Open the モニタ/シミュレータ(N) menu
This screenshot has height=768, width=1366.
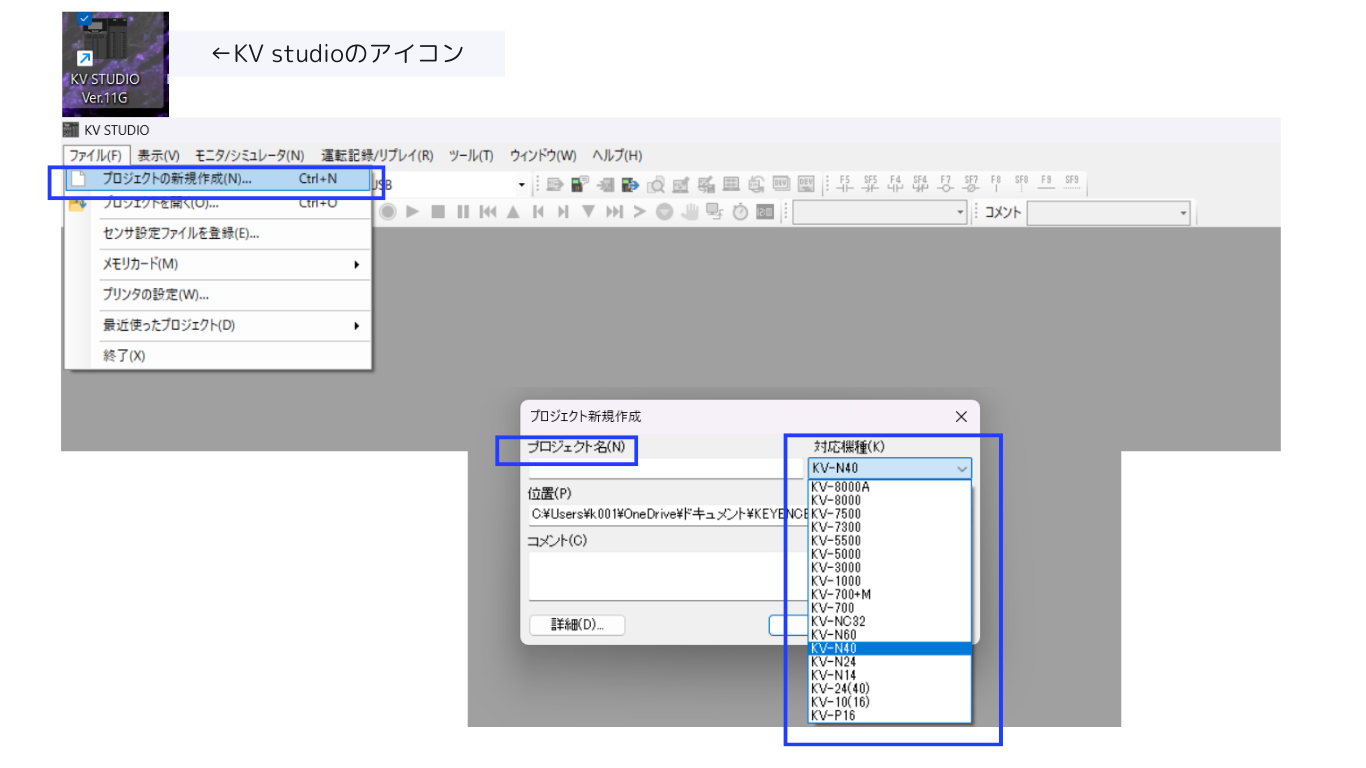click(x=249, y=155)
